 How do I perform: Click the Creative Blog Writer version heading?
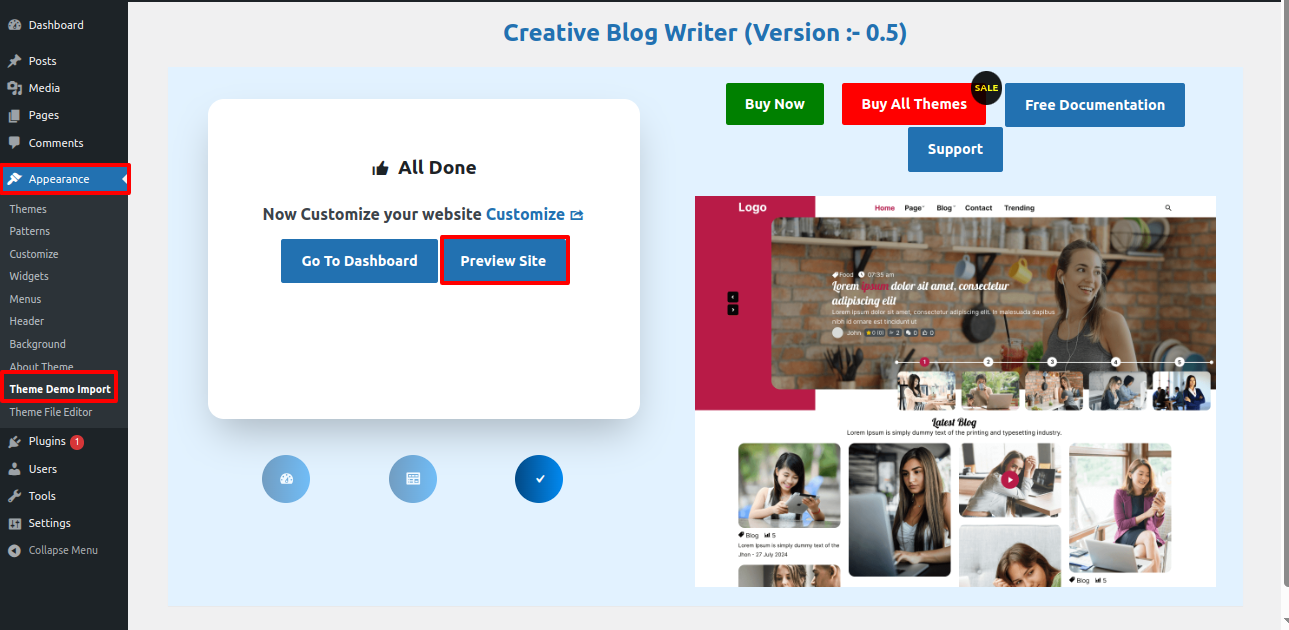[705, 33]
